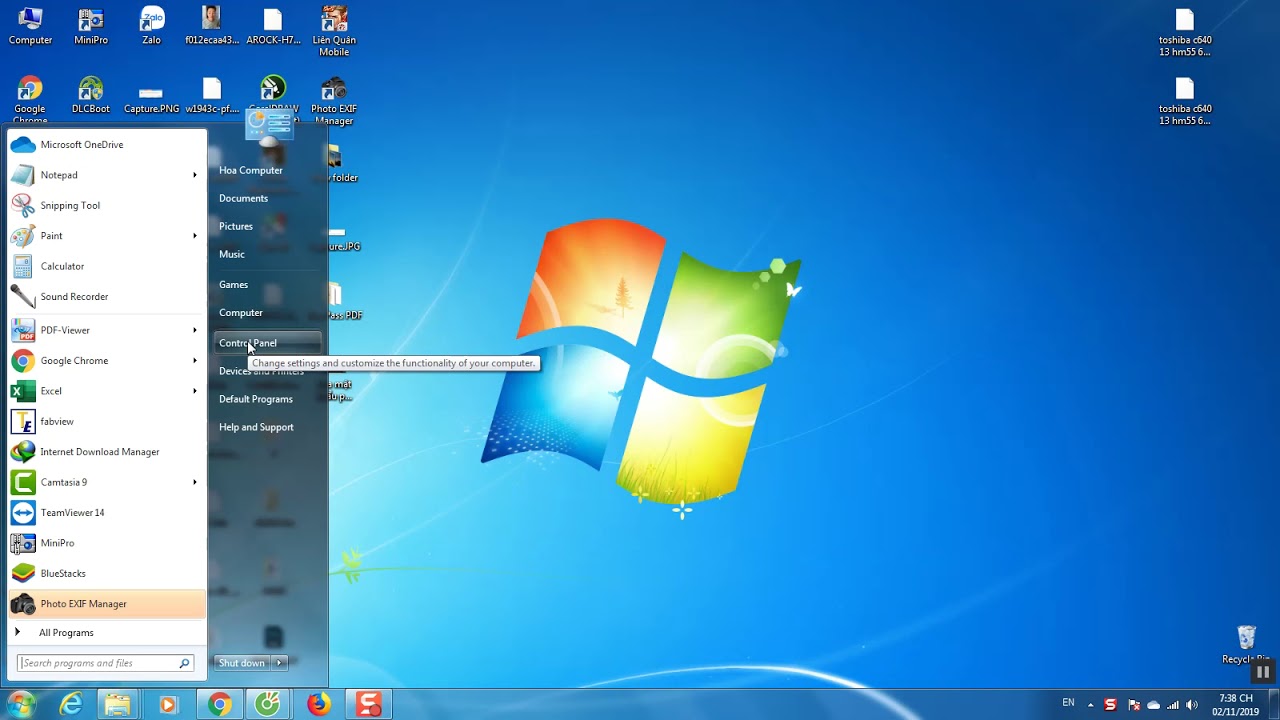1280x720 pixels.
Task: Click the Windows Start orb
Action: pyautogui.click(x=22, y=705)
